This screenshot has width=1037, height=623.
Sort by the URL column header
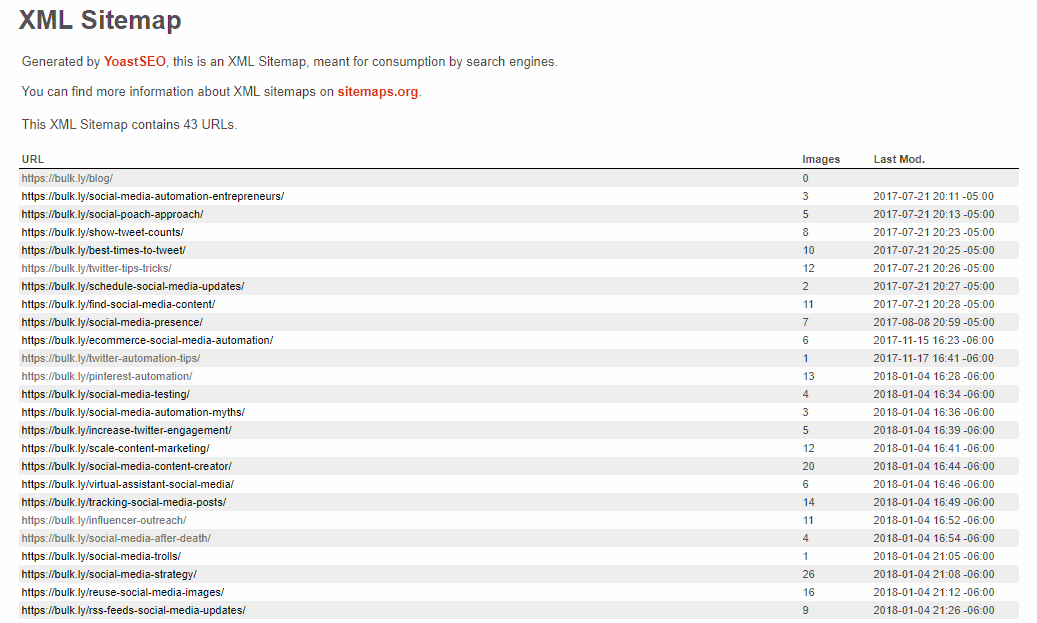coord(33,159)
